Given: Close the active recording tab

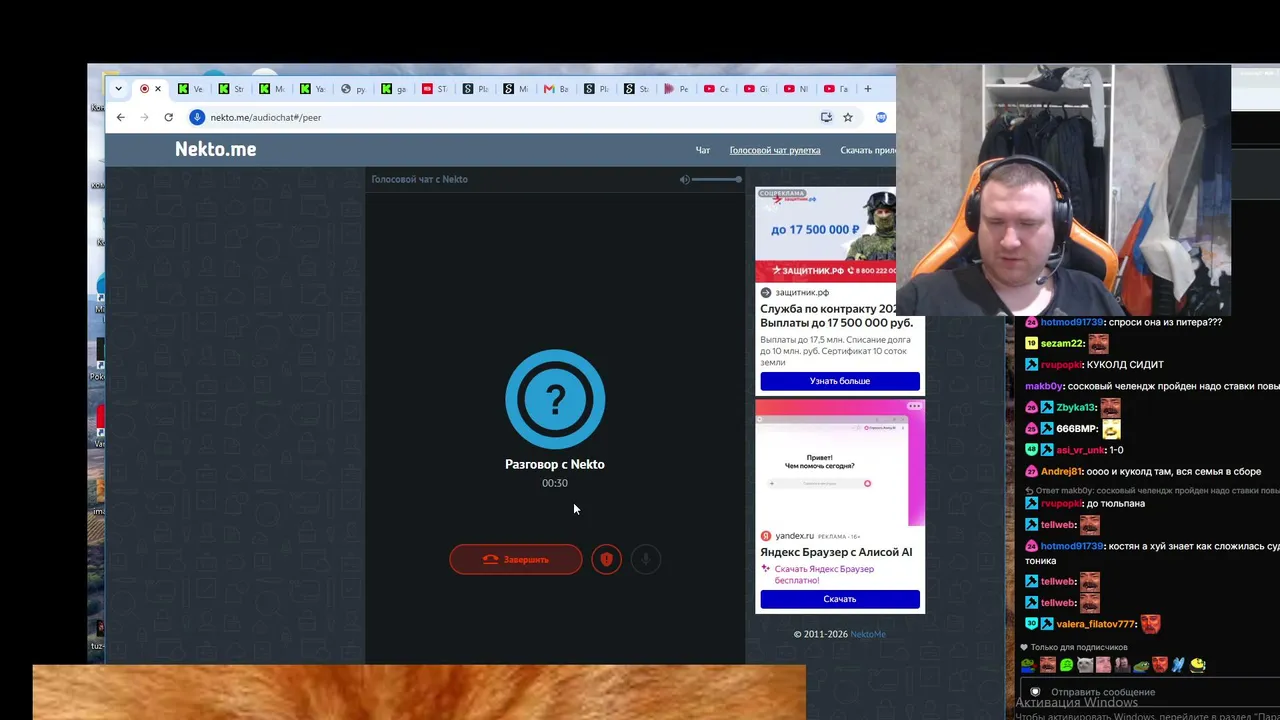Looking at the screenshot, I should pyautogui.click(x=157, y=89).
